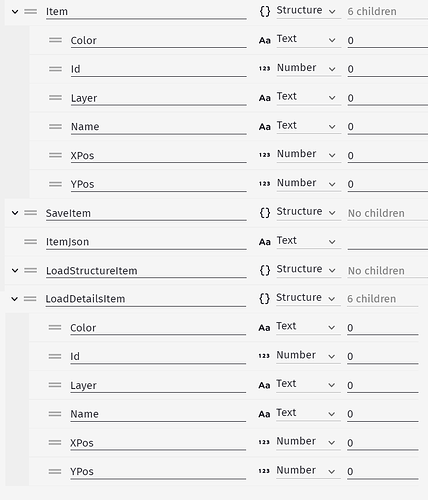
Task: Click the LoadStructureItem name field
Action: (146, 271)
